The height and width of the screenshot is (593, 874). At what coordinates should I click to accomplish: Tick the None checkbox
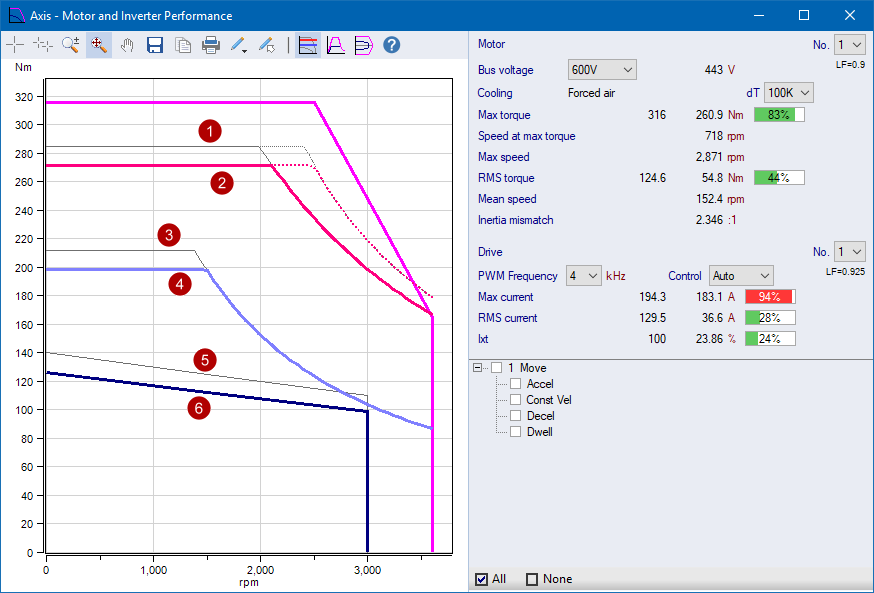[x=532, y=579]
